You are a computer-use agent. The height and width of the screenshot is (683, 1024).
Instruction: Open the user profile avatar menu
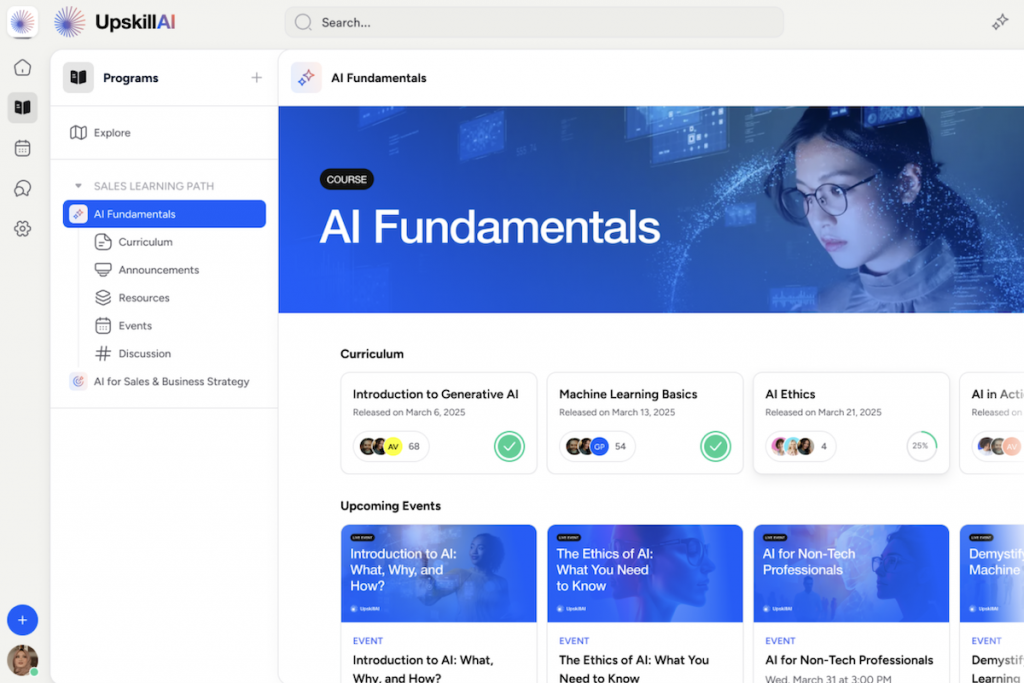[x=22, y=660]
